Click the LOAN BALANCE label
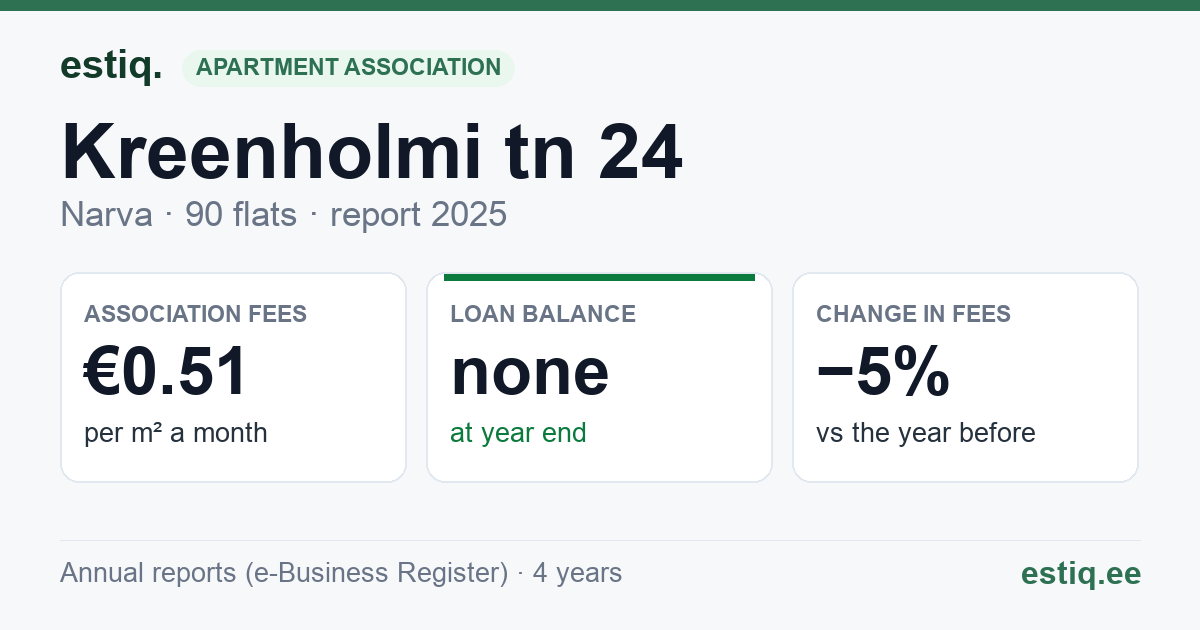Image resolution: width=1200 pixels, height=630 pixels. pyautogui.click(x=543, y=314)
